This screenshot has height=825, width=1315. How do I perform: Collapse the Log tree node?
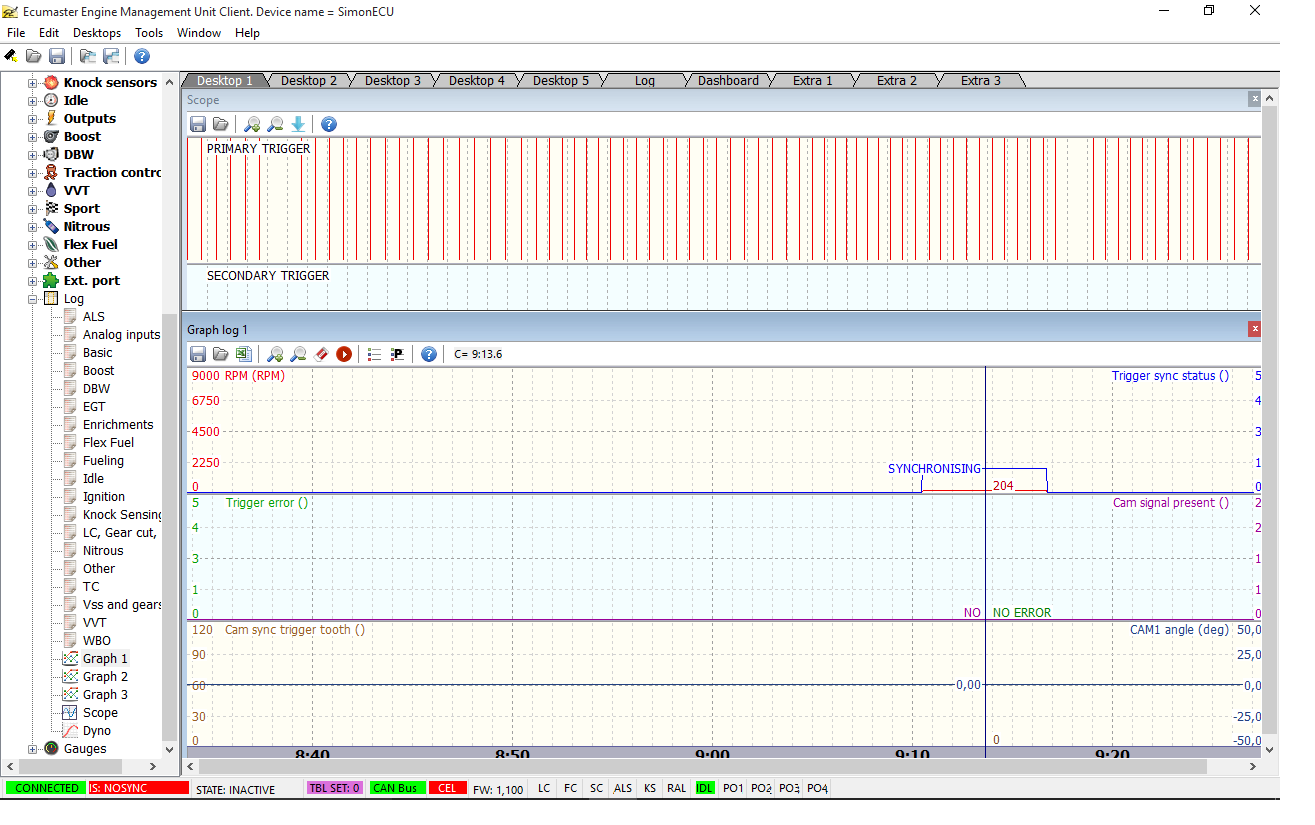(32, 299)
